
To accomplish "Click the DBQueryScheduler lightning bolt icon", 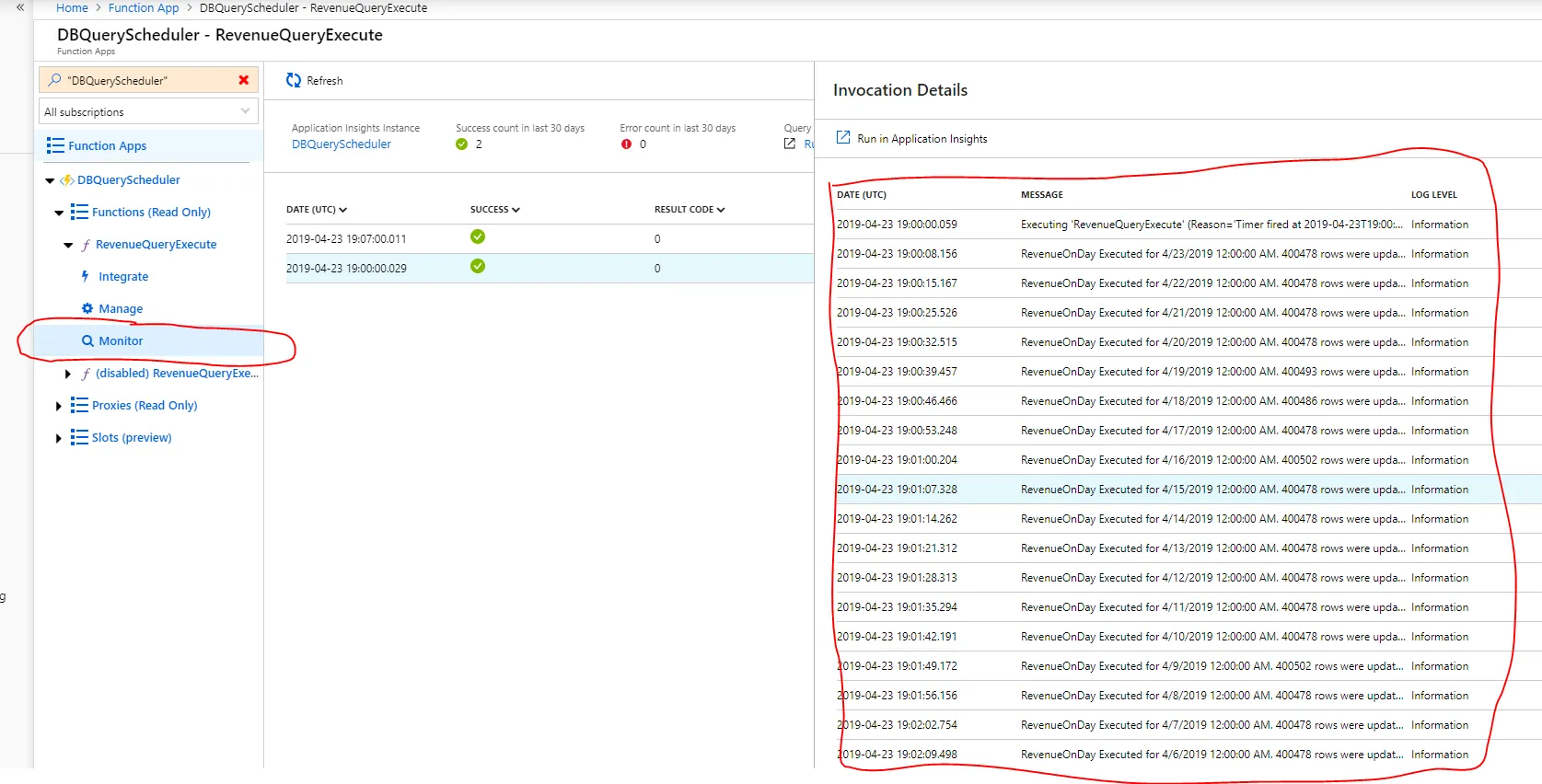I will [67, 180].
